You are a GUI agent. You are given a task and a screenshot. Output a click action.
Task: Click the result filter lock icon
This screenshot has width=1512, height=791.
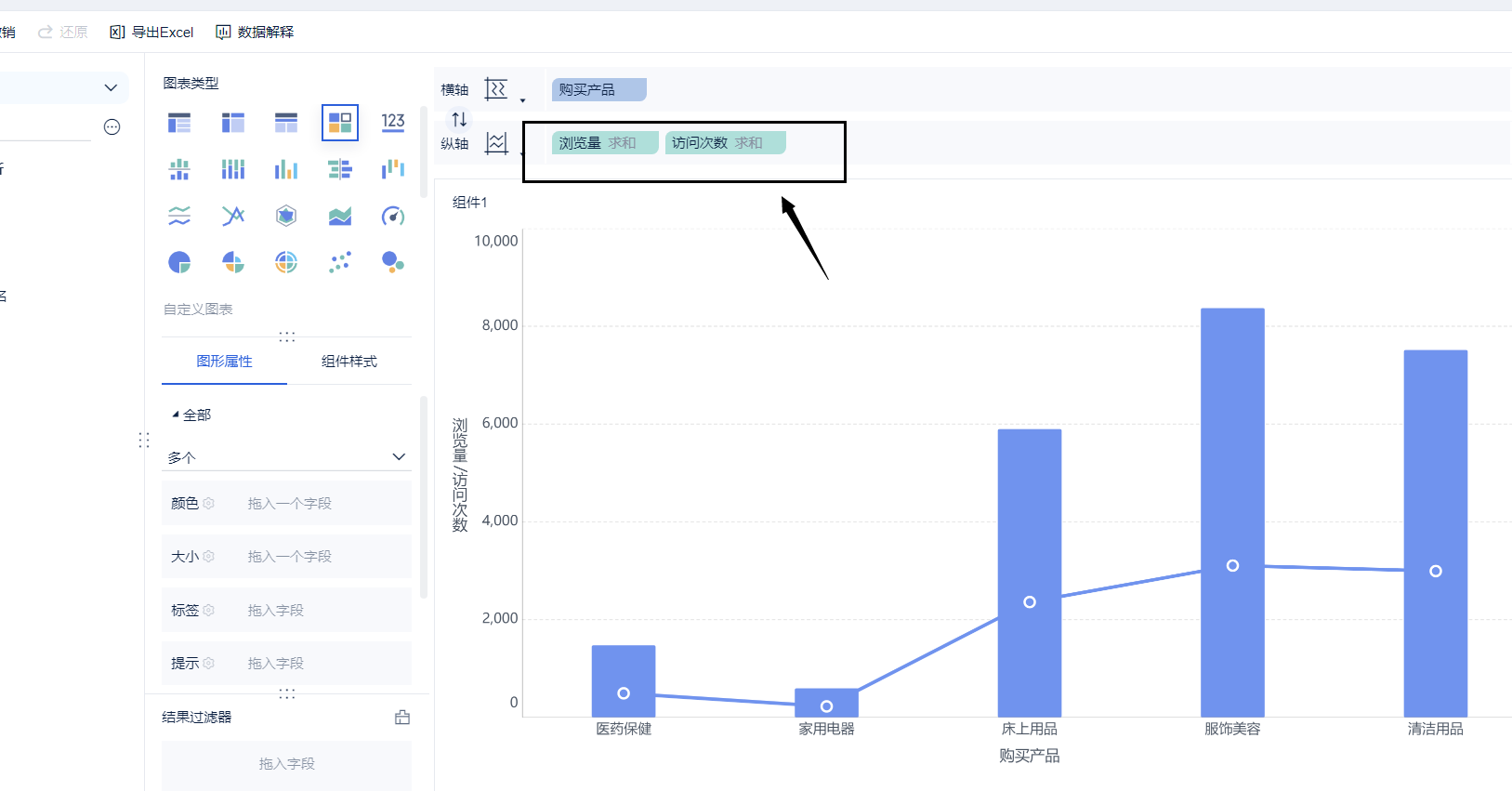(402, 717)
